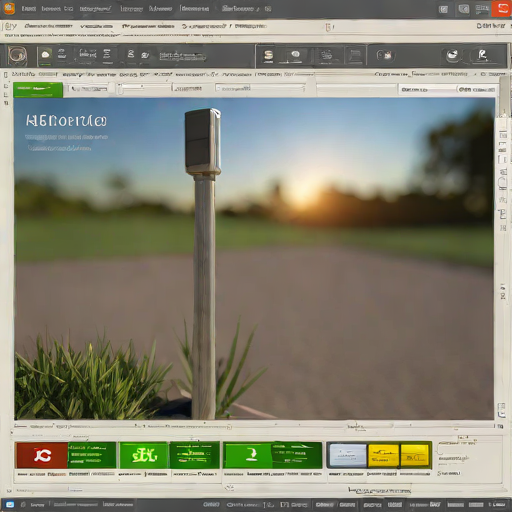This screenshot has width=512, height=512.
Task: Click the blue icon at the taskbar's left end
Action: (x=9, y=504)
